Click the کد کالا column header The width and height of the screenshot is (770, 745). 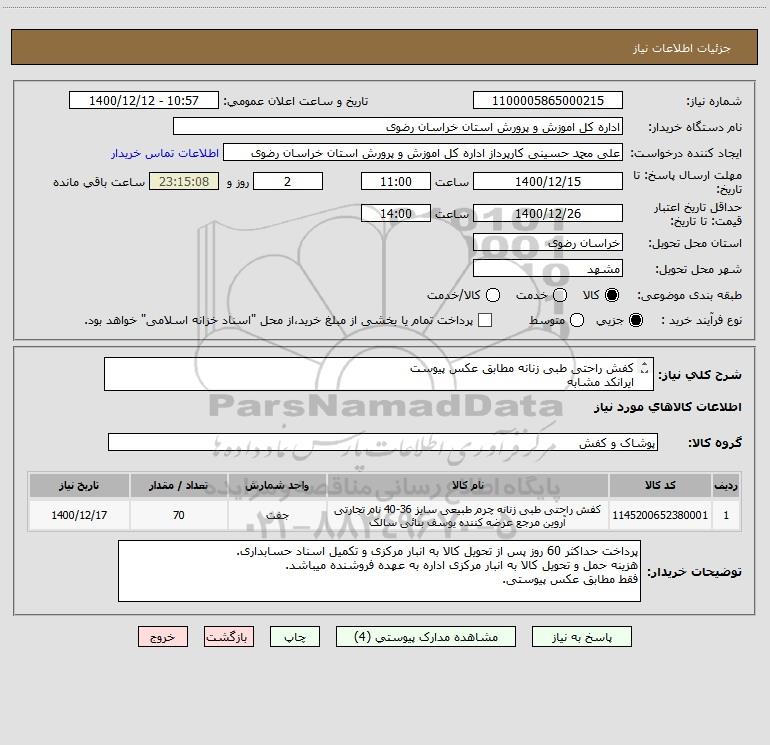660,485
